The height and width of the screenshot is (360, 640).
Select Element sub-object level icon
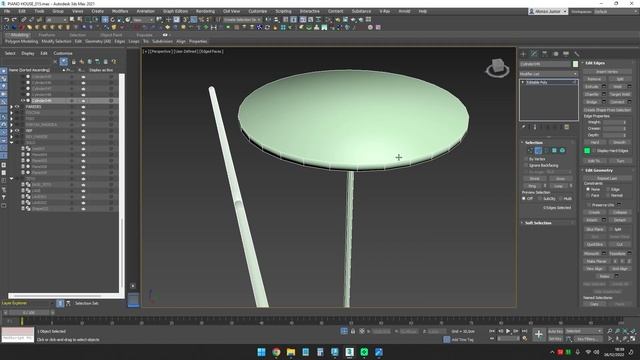(x=562, y=151)
